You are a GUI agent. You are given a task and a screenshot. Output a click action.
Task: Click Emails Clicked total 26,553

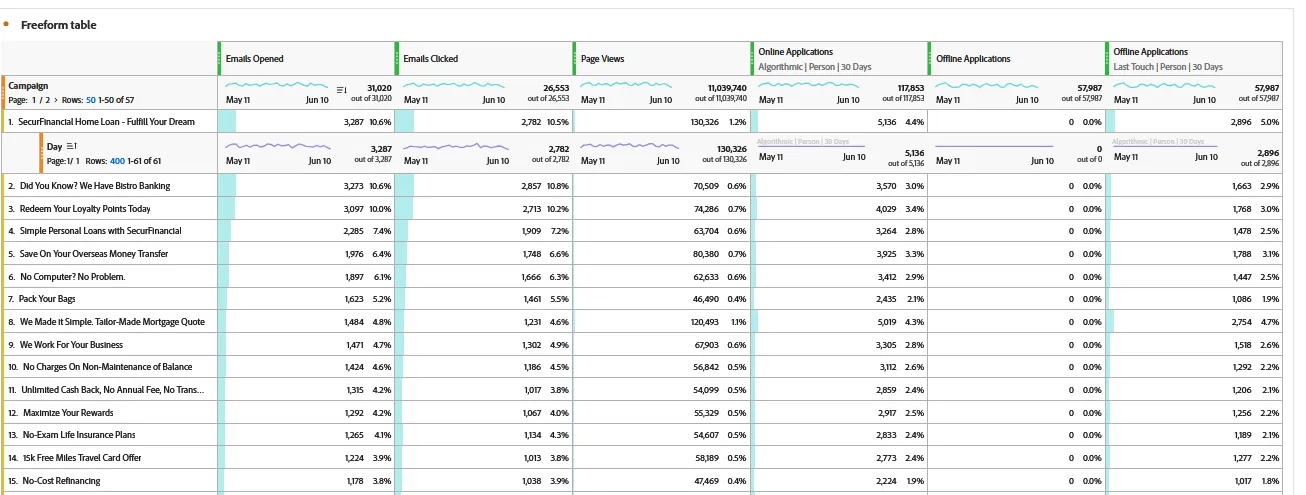(556, 88)
